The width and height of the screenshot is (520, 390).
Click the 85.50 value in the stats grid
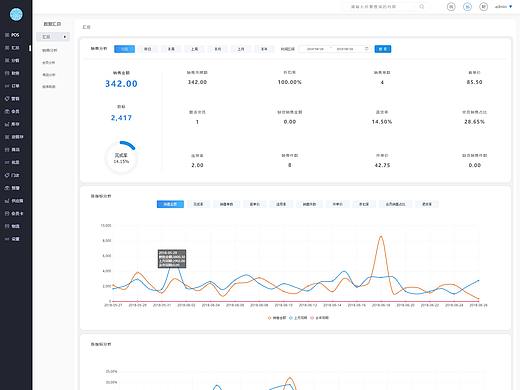[x=474, y=82]
